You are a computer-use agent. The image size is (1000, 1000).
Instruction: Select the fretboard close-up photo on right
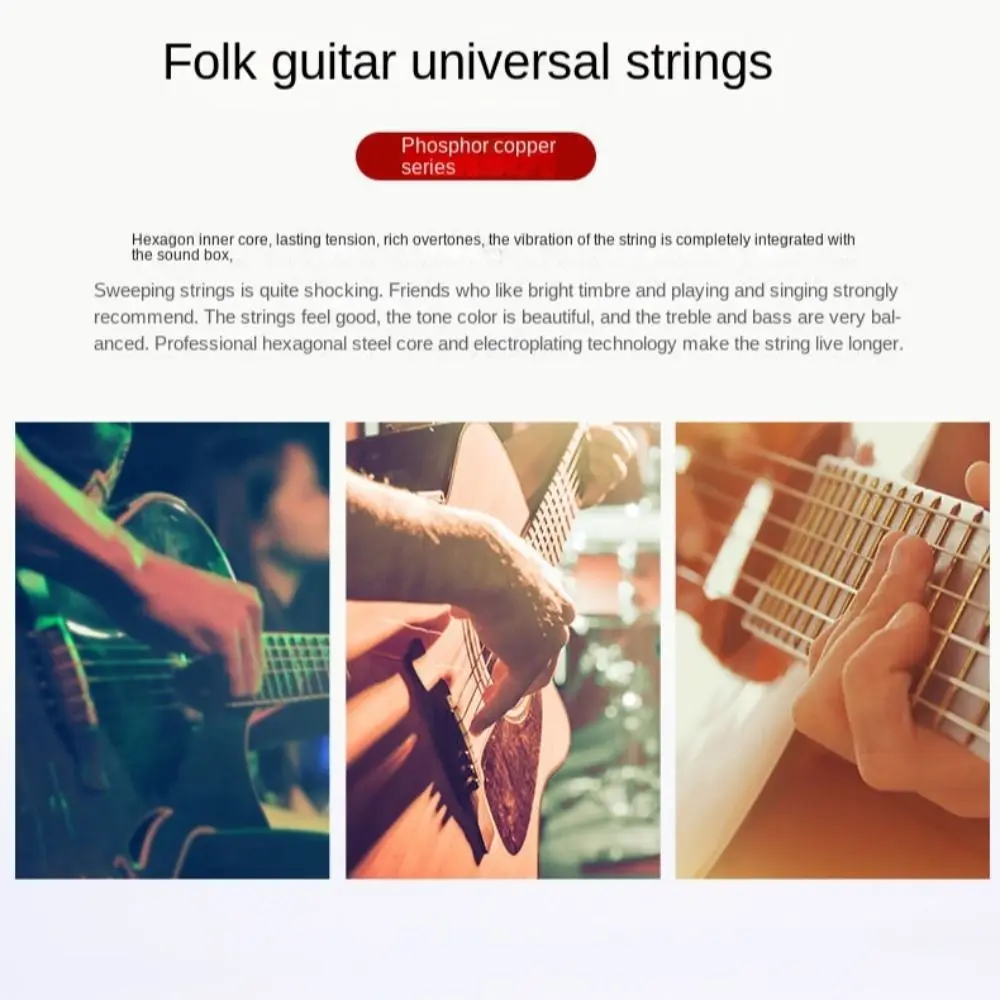[x=833, y=650]
